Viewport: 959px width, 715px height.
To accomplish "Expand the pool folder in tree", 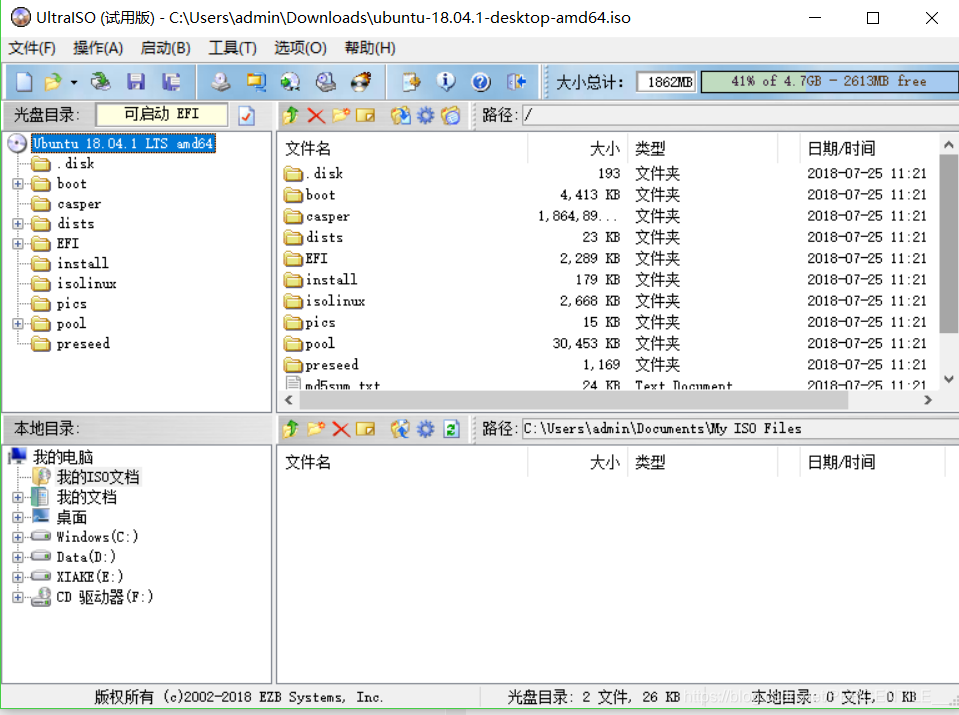I will [x=18, y=324].
